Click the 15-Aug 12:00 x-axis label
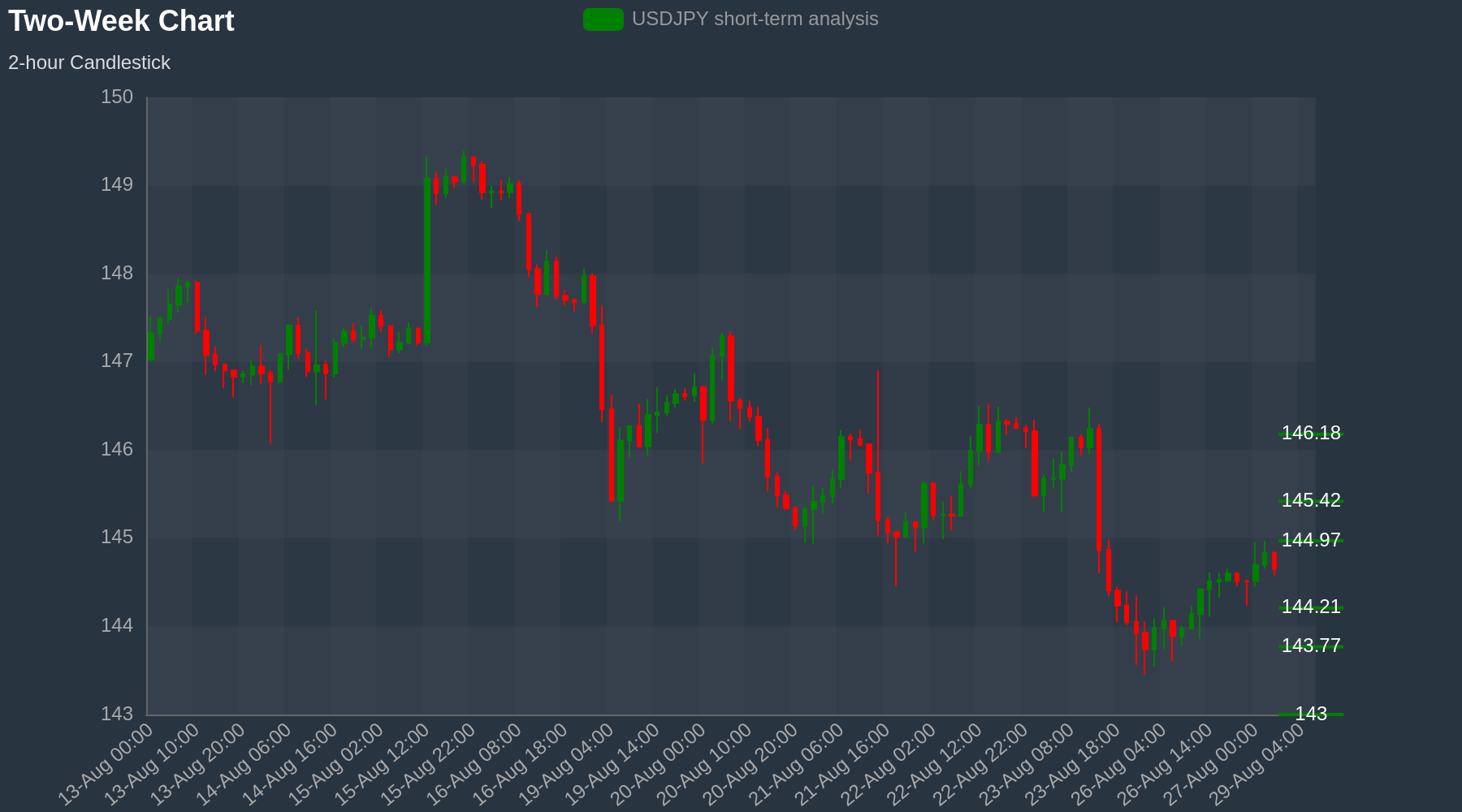Viewport: 1462px width, 812px height. point(383,764)
